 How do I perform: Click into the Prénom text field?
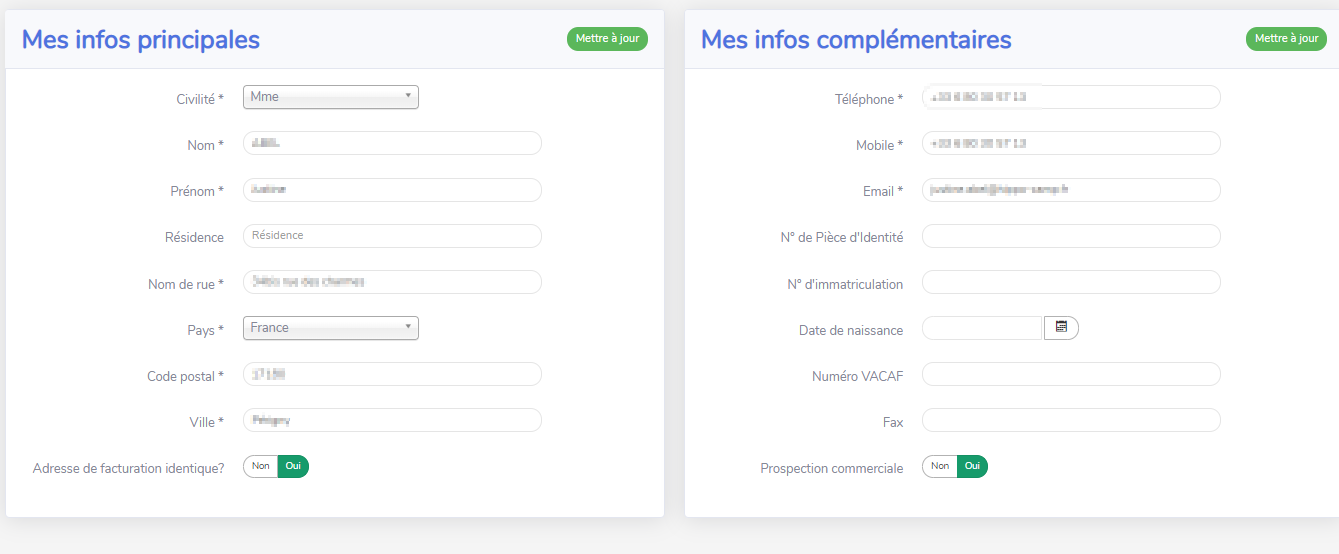click(392, 190)
